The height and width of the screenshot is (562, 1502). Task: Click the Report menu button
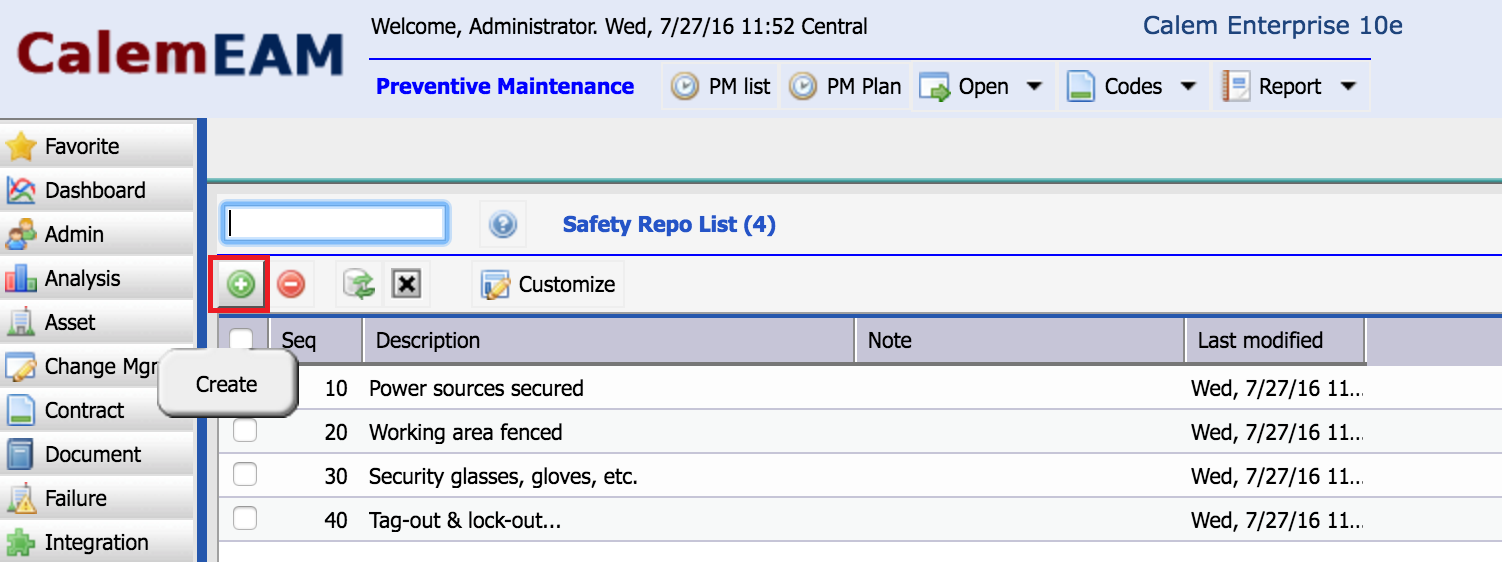coord(1290,87)
